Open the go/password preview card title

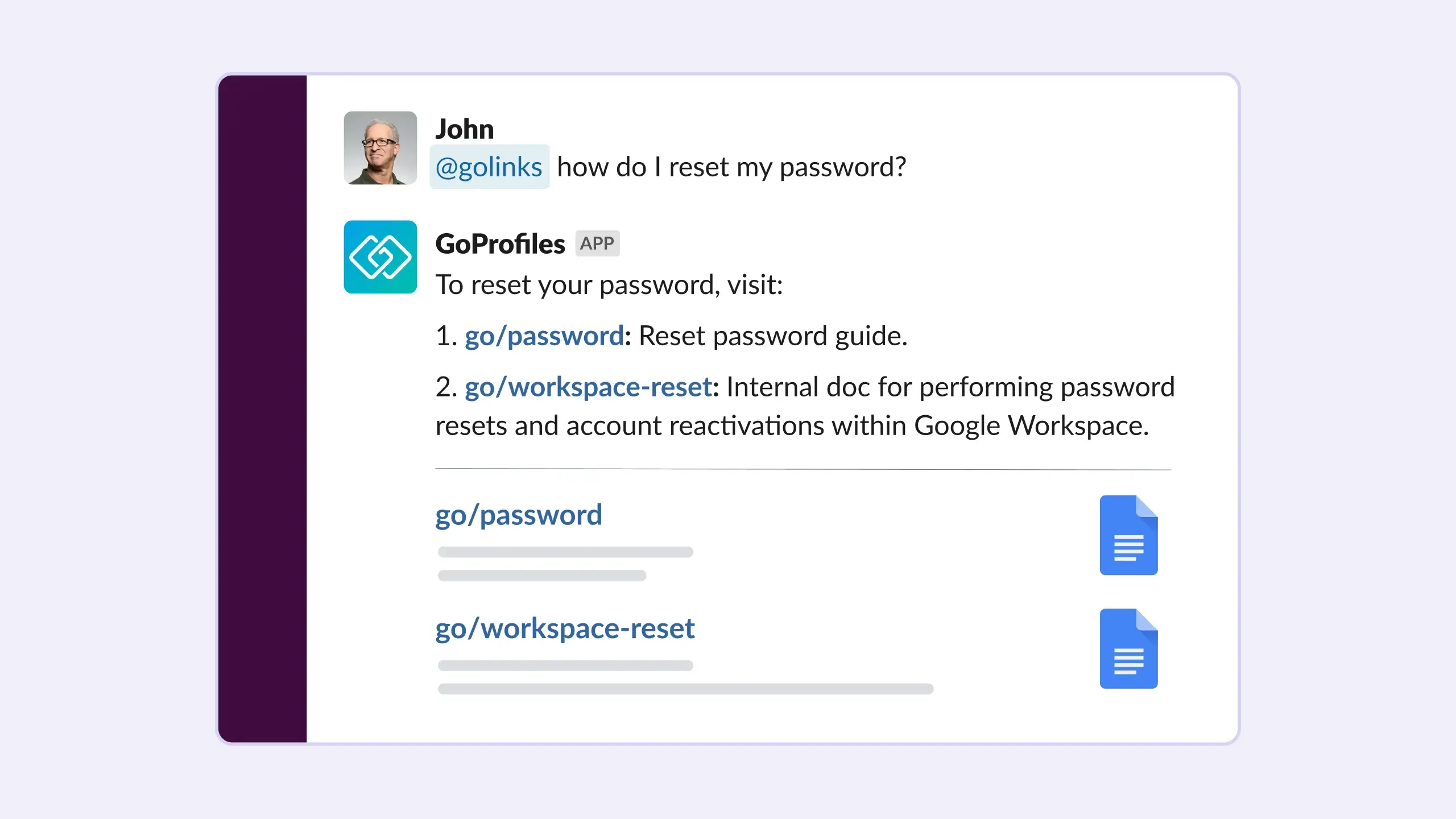coord(518,515)
